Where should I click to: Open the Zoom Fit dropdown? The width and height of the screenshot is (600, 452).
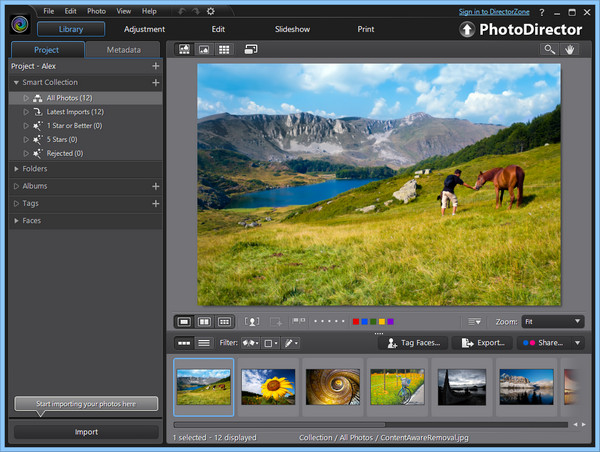[551, 322]
